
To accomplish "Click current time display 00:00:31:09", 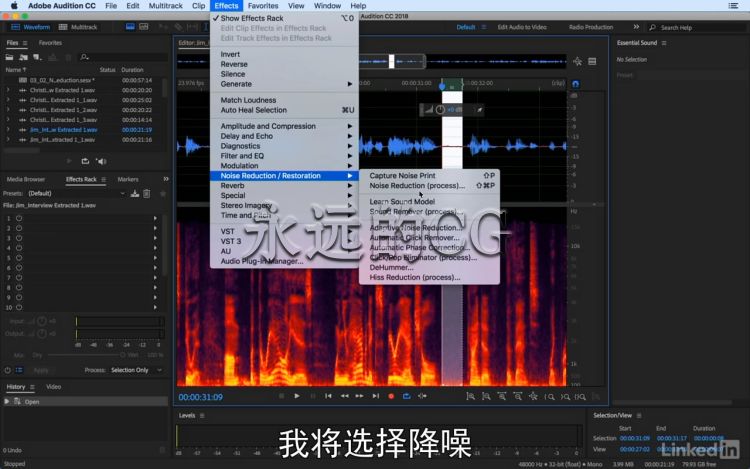I will [200, 397].
